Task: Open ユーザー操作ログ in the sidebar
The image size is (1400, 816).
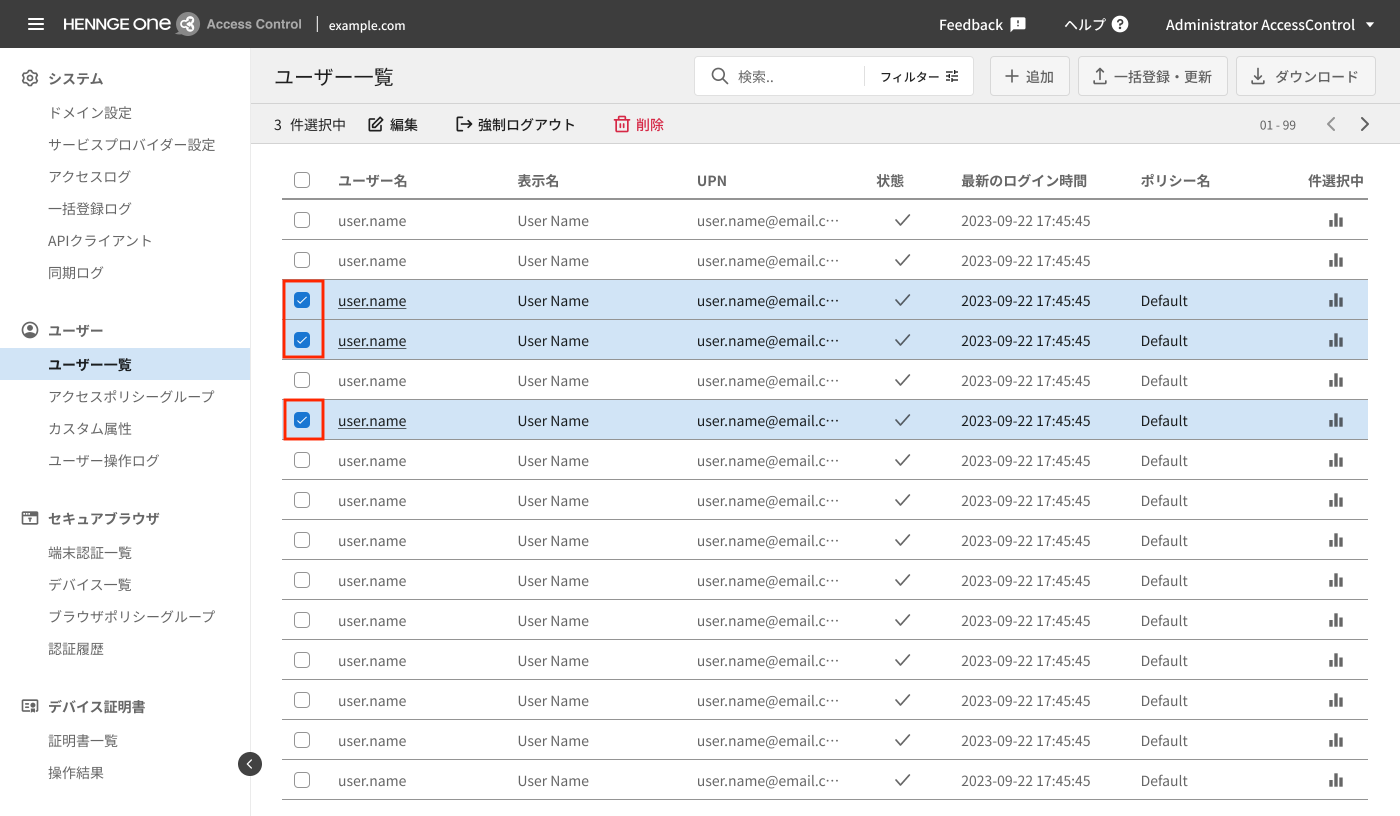Action: coord(104,461)
